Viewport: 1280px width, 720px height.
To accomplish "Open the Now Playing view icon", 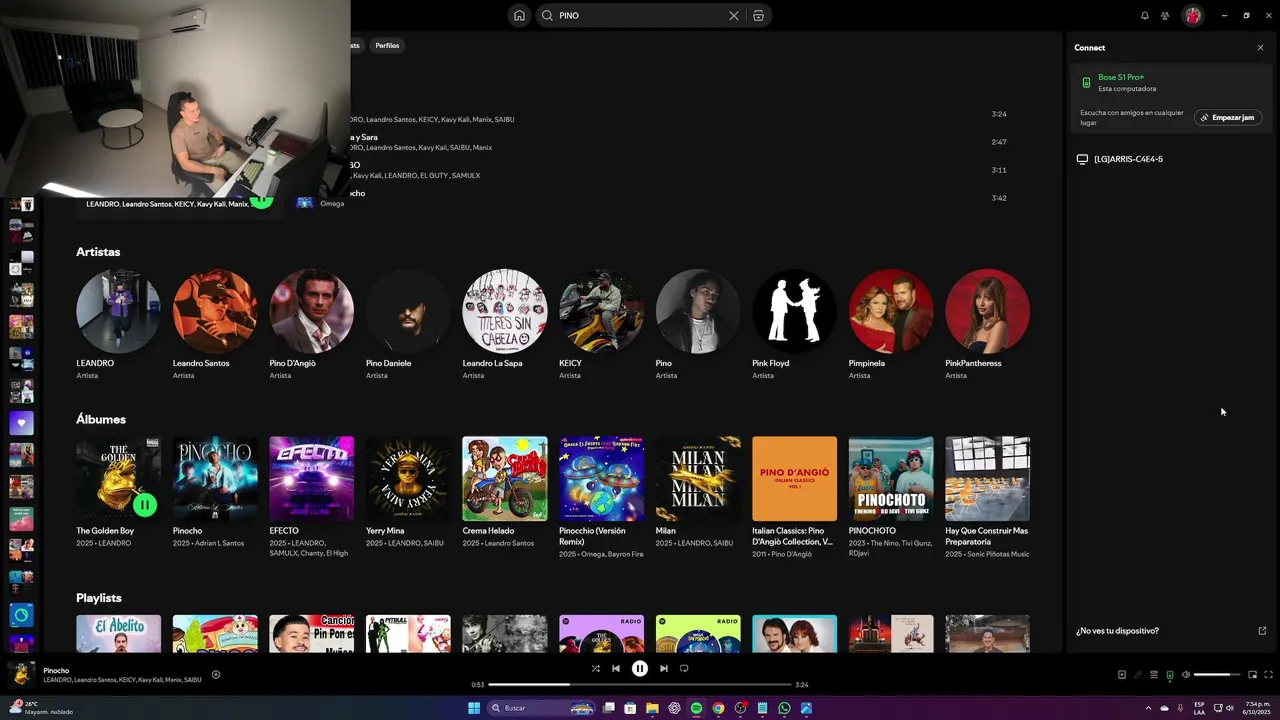I will [1121, 675].
